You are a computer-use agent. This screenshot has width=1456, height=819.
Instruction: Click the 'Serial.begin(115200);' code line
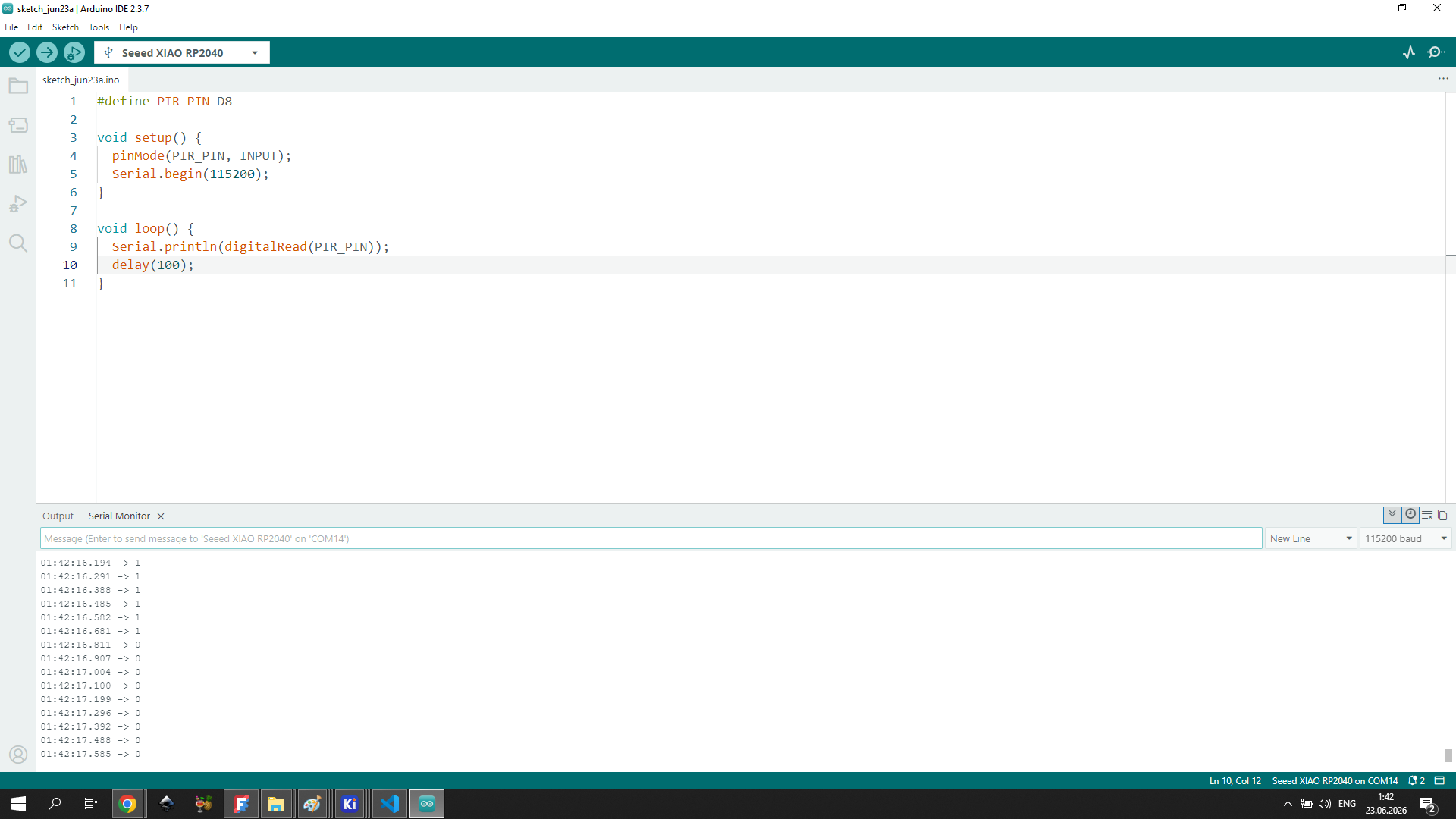pos(190,174)
